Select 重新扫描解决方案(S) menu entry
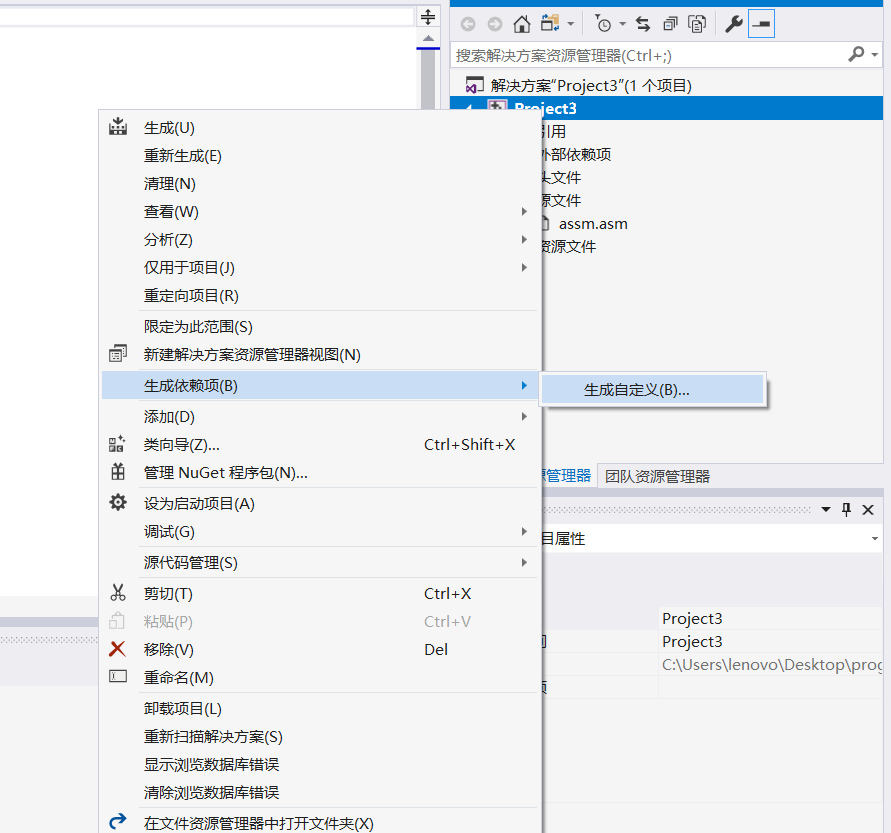891x833 pixels. [320, 736]
